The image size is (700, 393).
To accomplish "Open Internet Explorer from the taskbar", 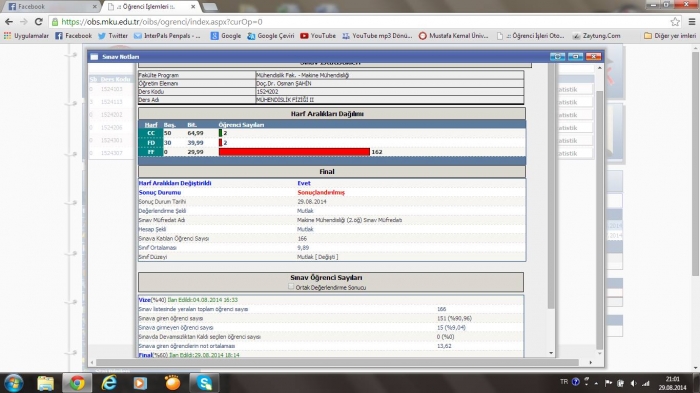I will point(108,383).
